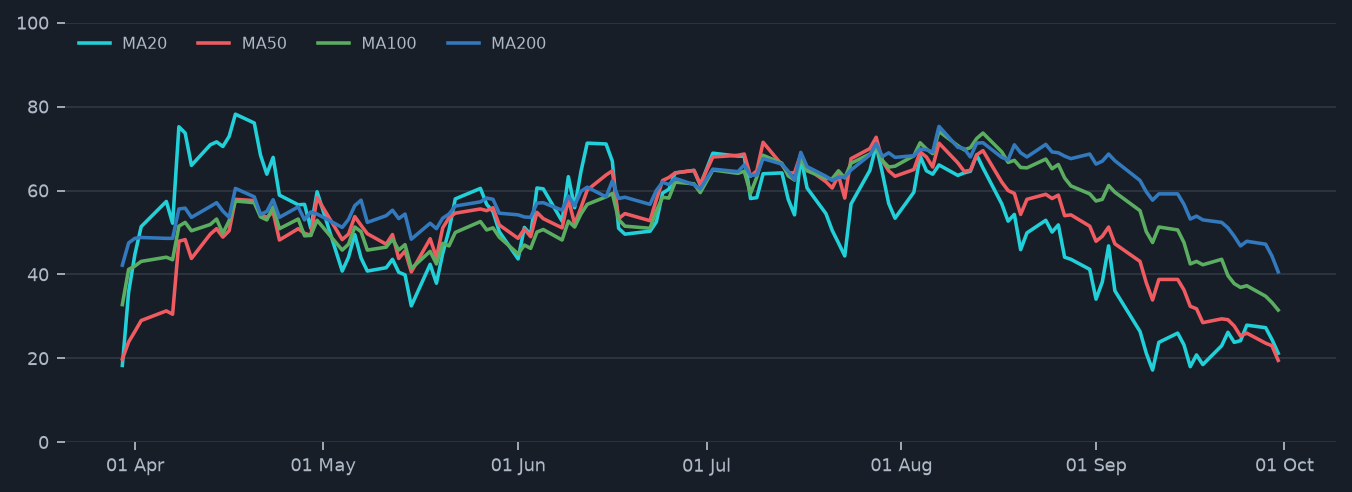
Task: Click the 01 Aug date label
Action: tap(901, 466)
